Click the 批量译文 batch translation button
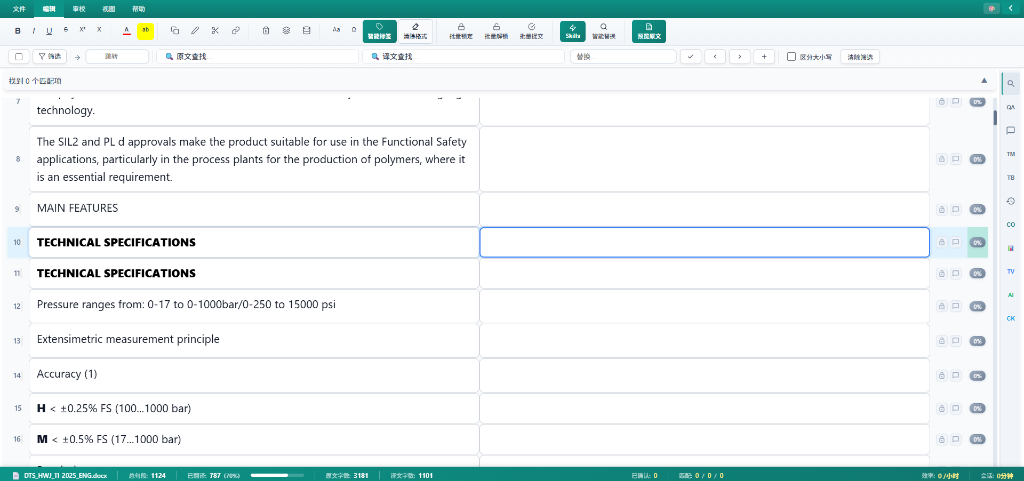This screenshot has width=1024, height=481. point(532,31)
